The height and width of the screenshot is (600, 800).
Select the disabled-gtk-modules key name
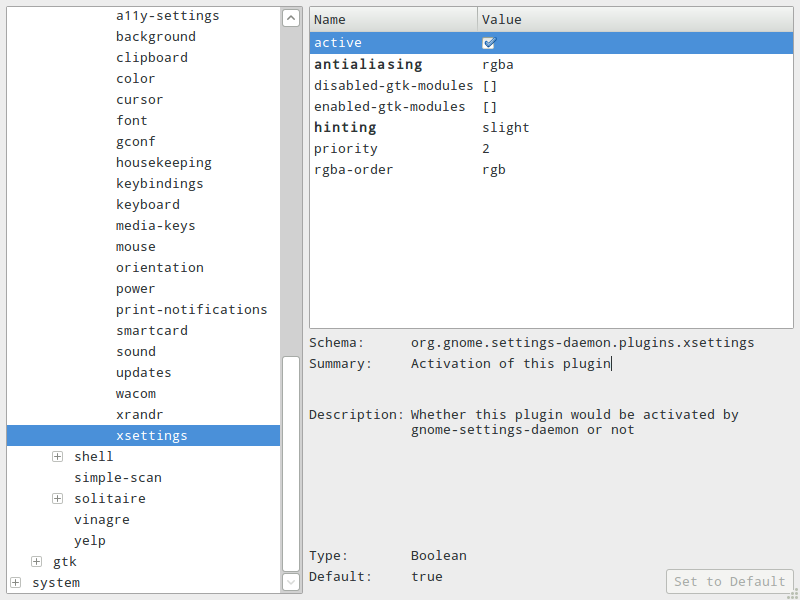coord(393,86)
